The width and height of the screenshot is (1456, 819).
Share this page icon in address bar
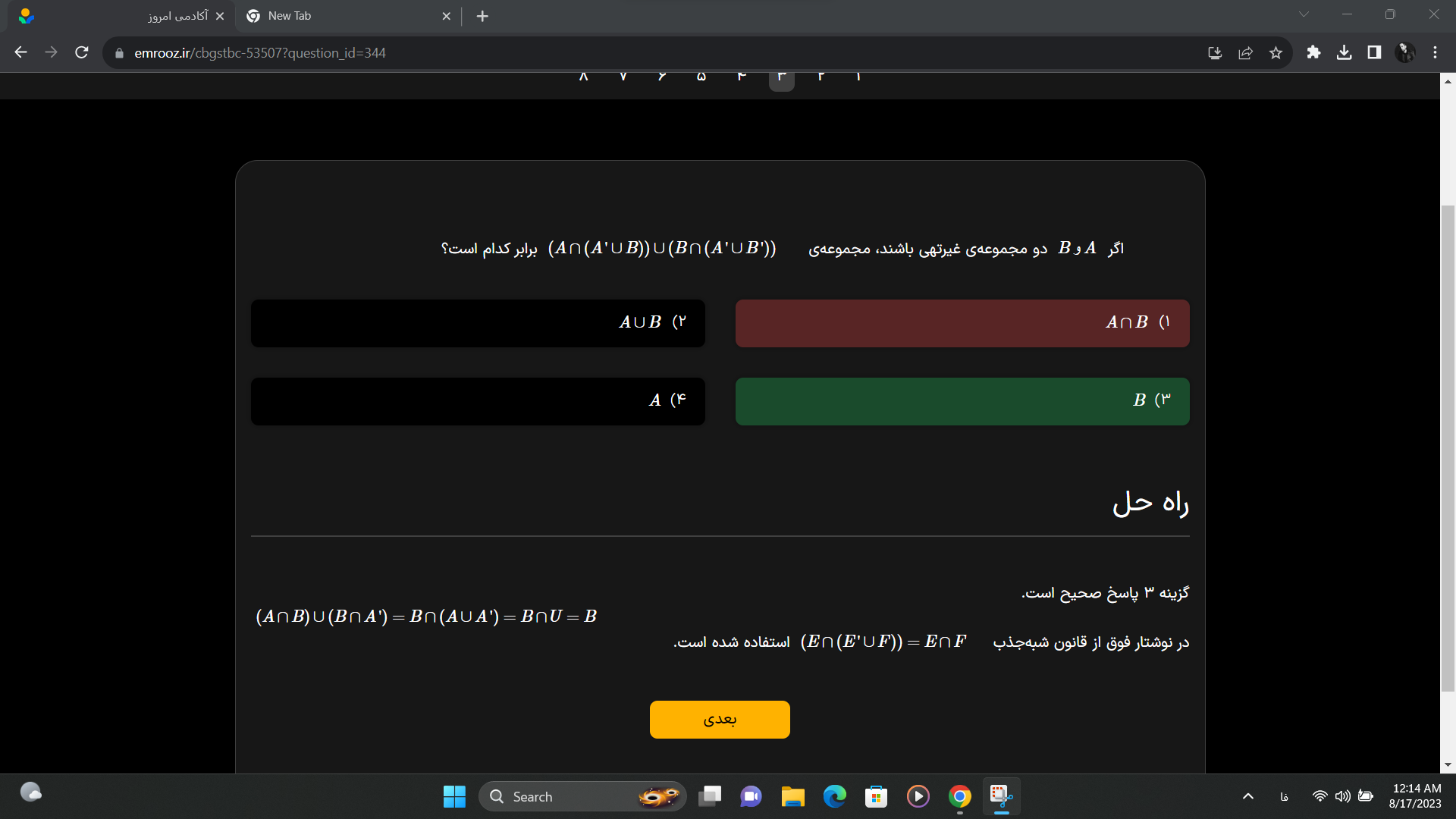[x=1245, y=53]
